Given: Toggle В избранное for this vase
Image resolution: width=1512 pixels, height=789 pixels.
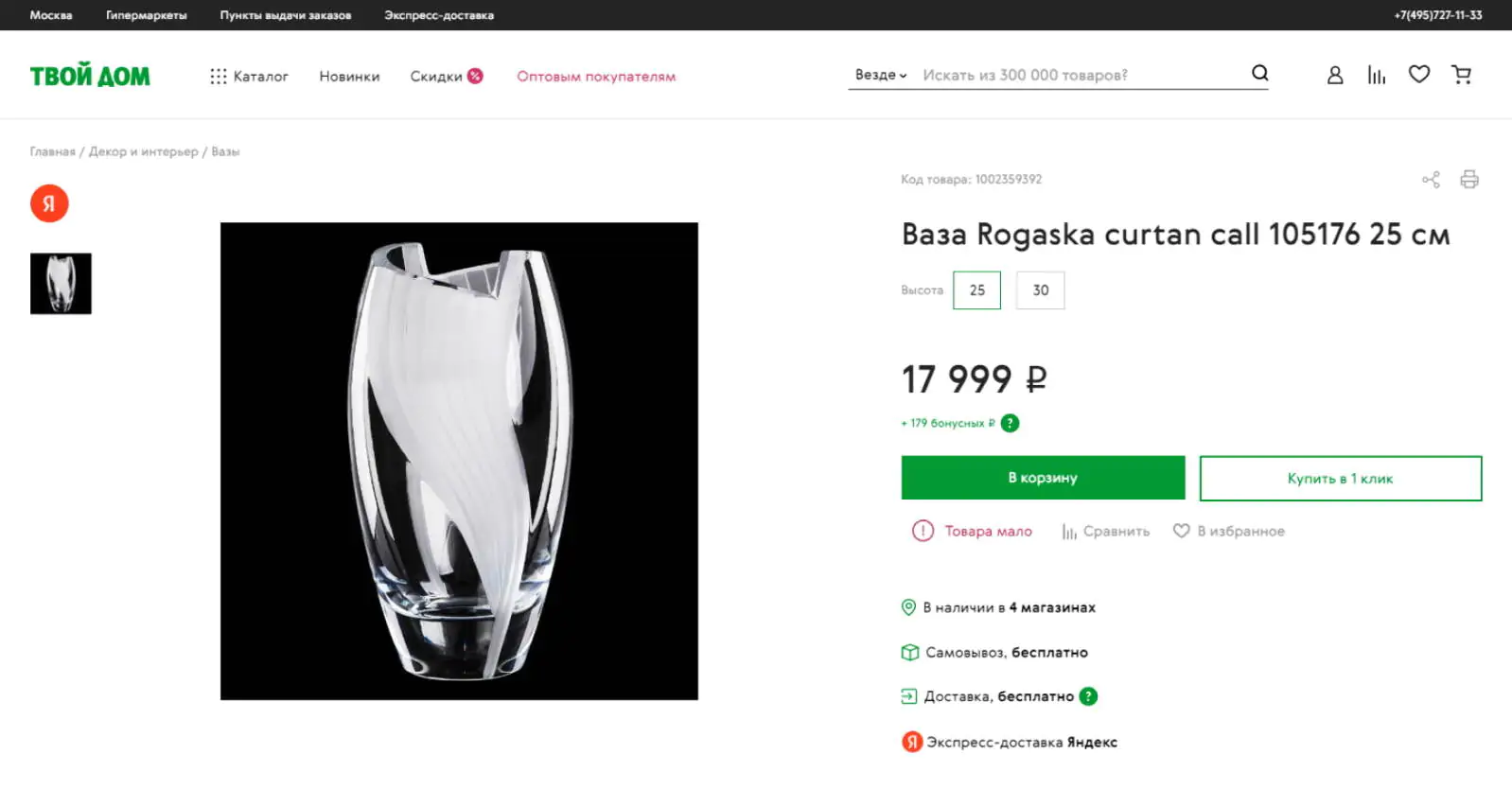Looking at the screenshot, I should [1229, 531].
